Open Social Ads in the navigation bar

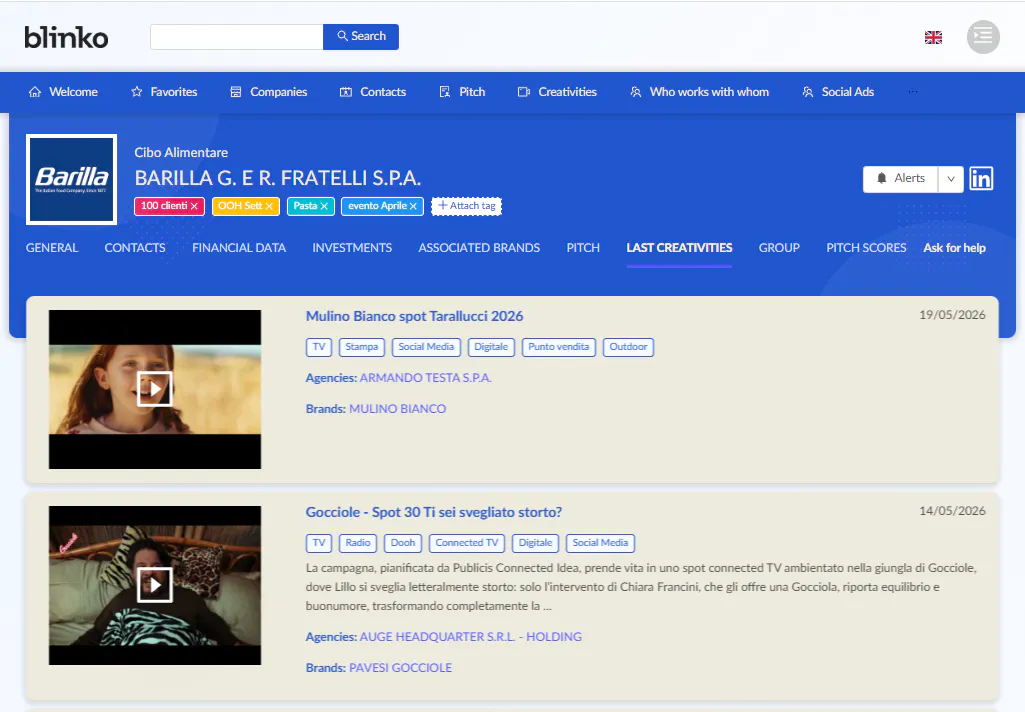(838, 92)
